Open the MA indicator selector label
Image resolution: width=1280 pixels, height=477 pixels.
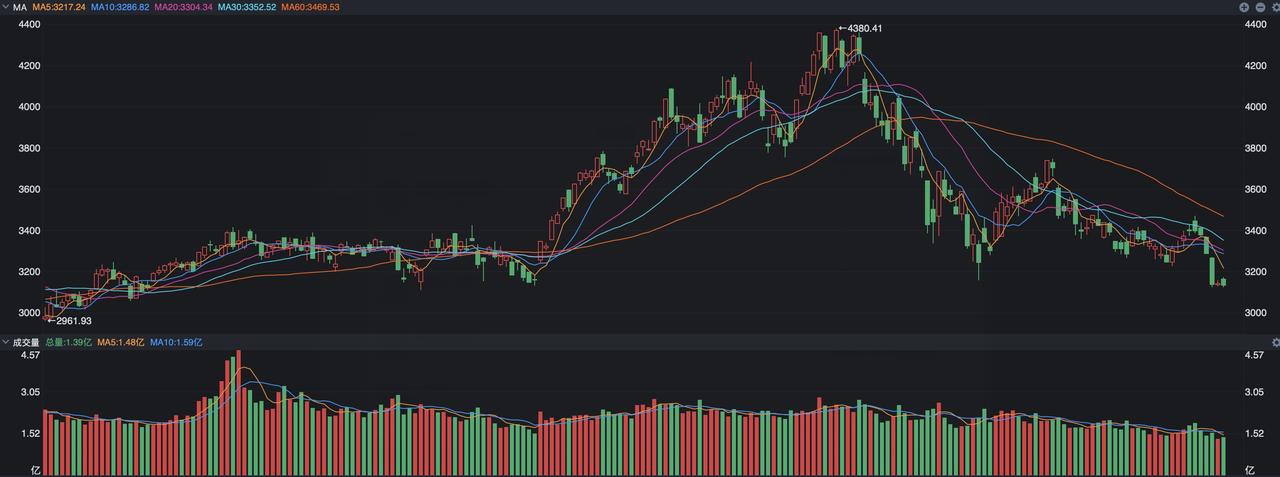point(19,7)
